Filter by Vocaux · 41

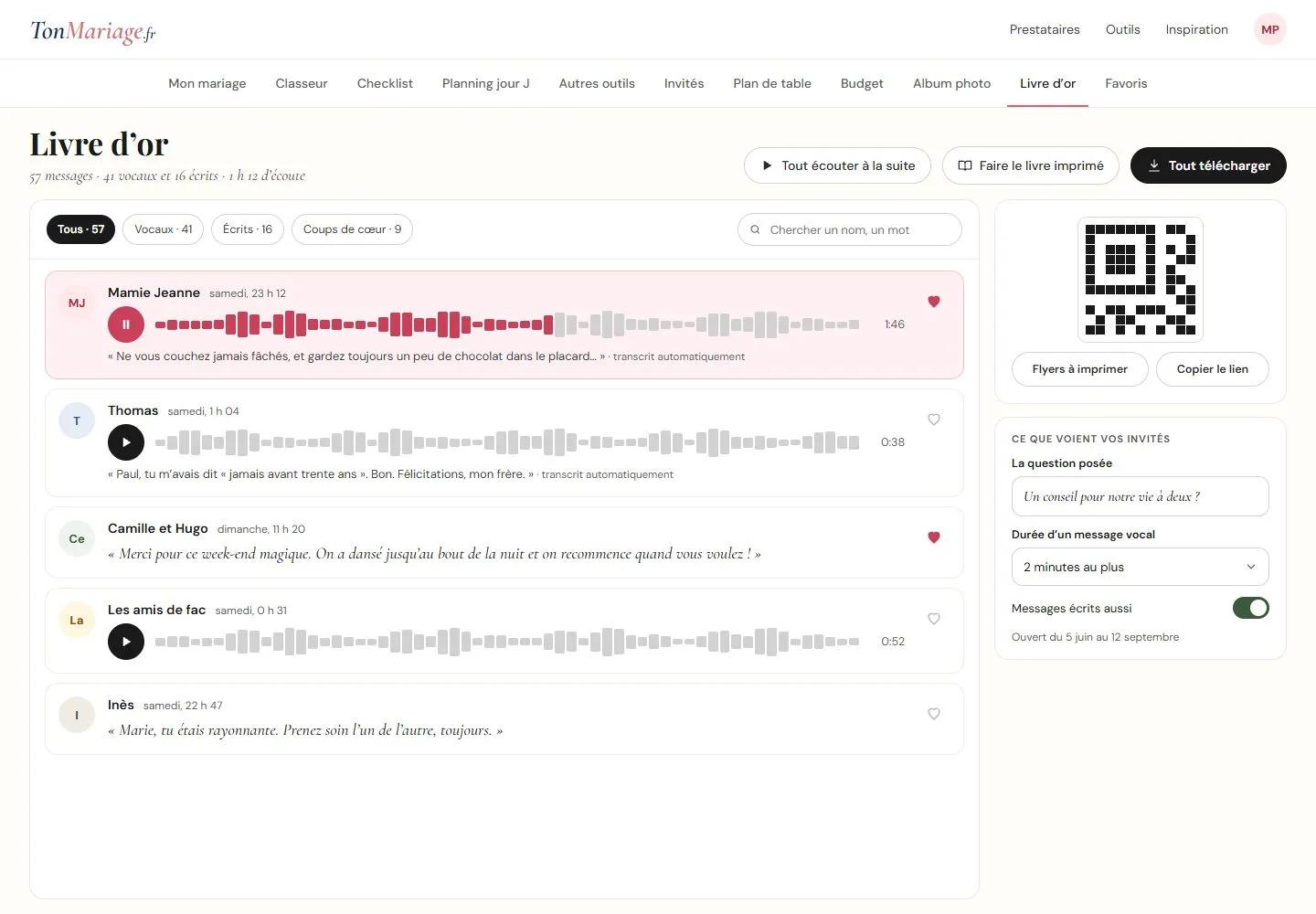(164, 229)
